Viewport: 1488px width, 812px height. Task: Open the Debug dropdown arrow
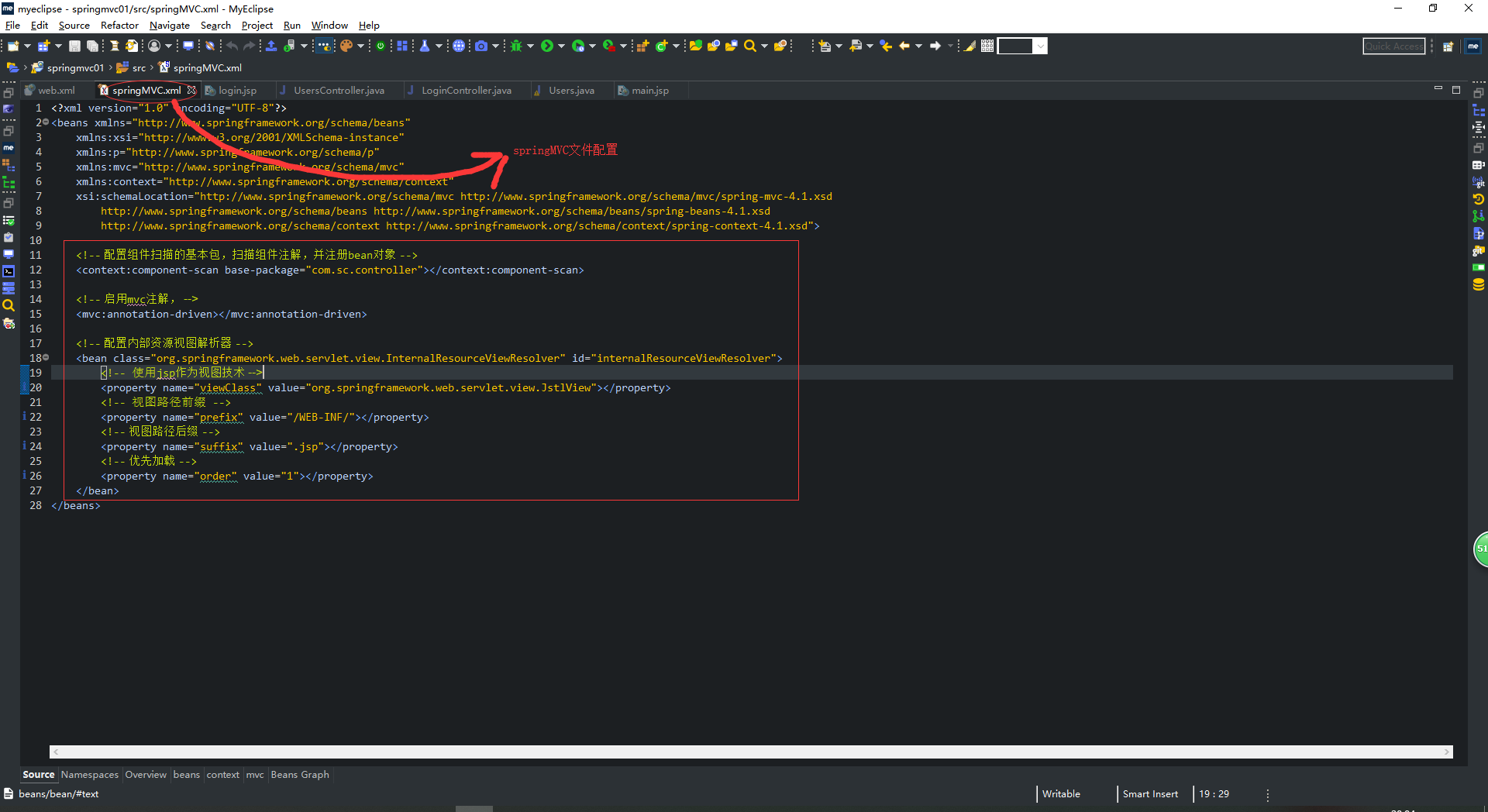click(530, 46)
